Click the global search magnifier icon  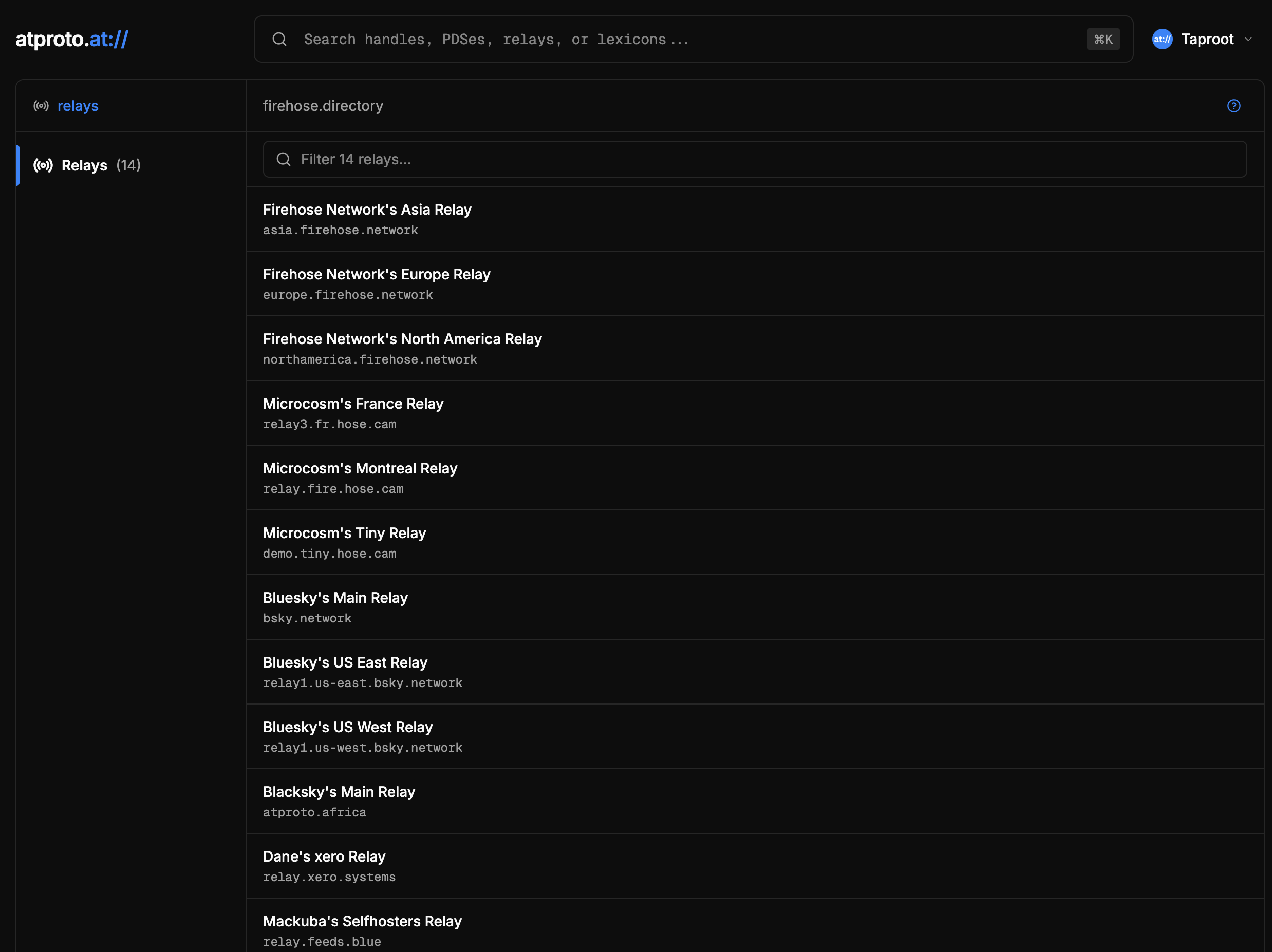point(279,39)
